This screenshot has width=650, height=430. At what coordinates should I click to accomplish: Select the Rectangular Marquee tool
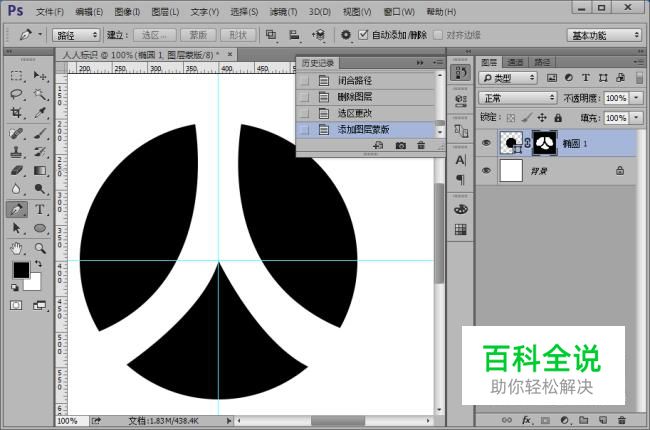click(x=16, y=76)
